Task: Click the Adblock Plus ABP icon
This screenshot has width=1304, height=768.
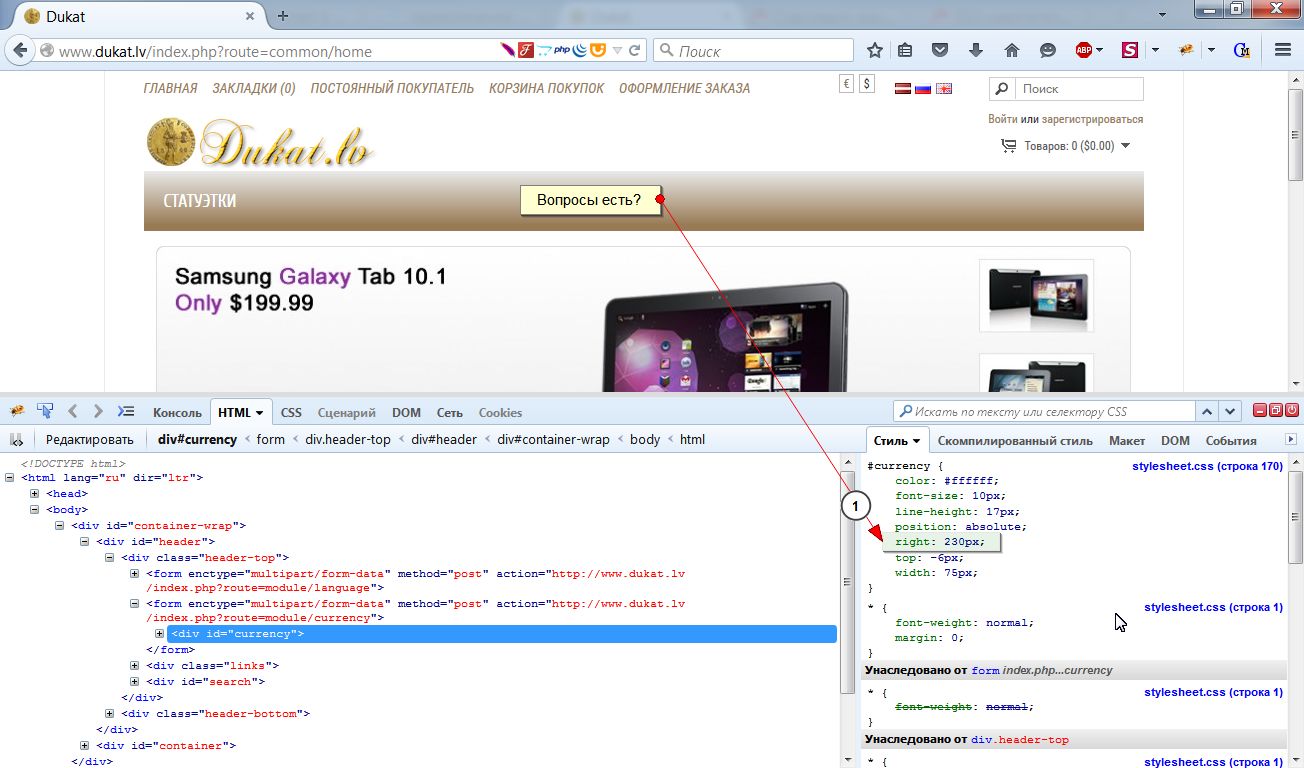Action: (x=1083, y=50)
